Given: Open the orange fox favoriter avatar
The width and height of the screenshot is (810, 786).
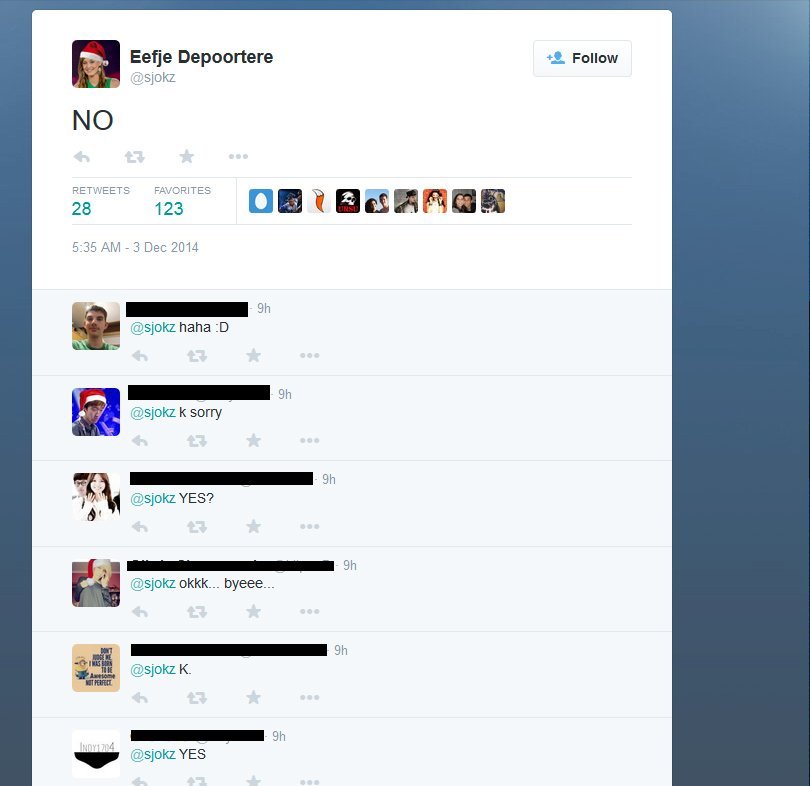Looking at the screenshot, I should (x=319, y=201).
